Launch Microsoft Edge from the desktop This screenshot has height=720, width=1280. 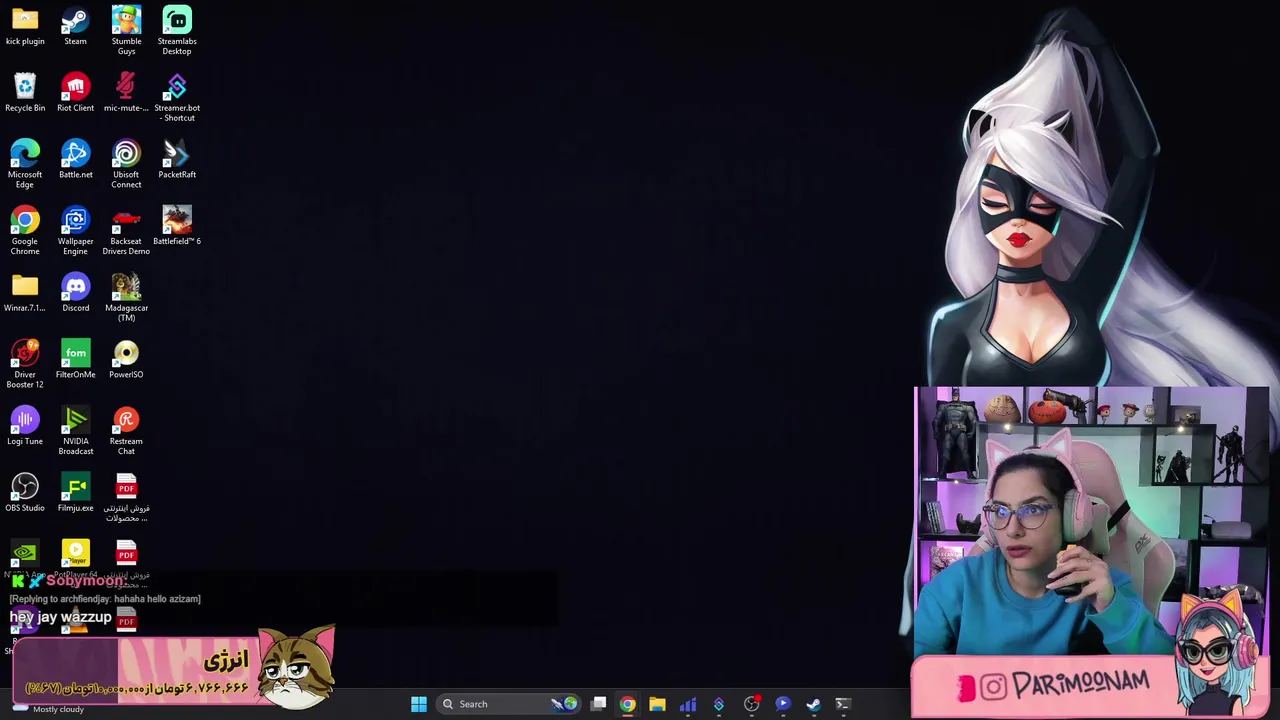25,164
